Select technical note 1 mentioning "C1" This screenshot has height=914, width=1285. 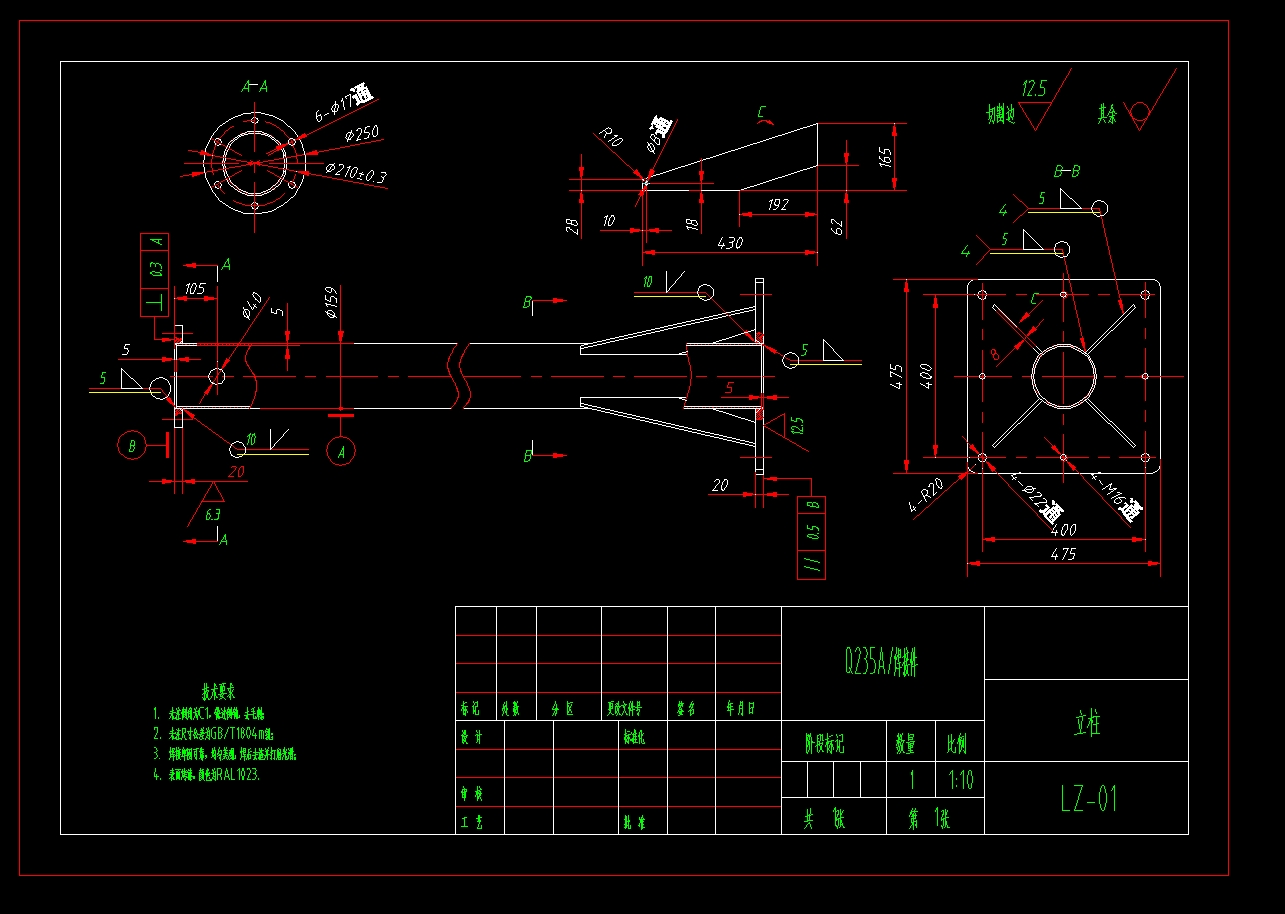[x=208, y=714]
